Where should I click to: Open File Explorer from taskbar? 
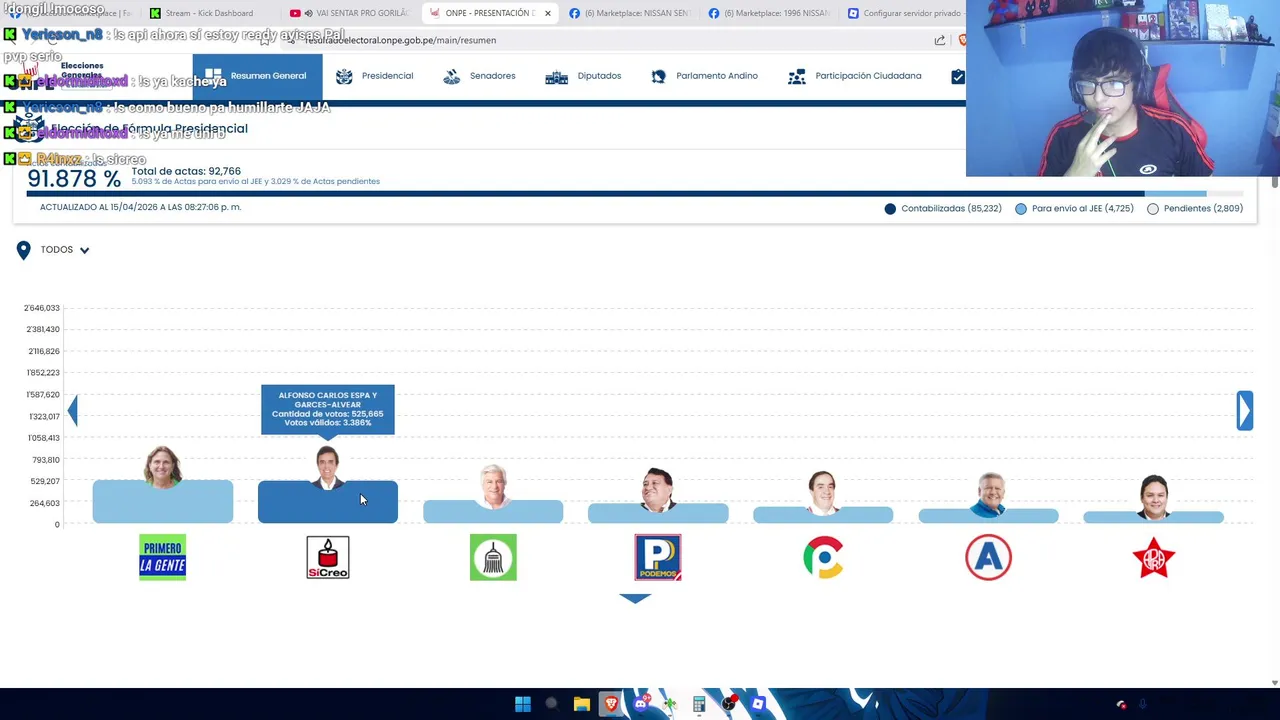tap(582, 704)
